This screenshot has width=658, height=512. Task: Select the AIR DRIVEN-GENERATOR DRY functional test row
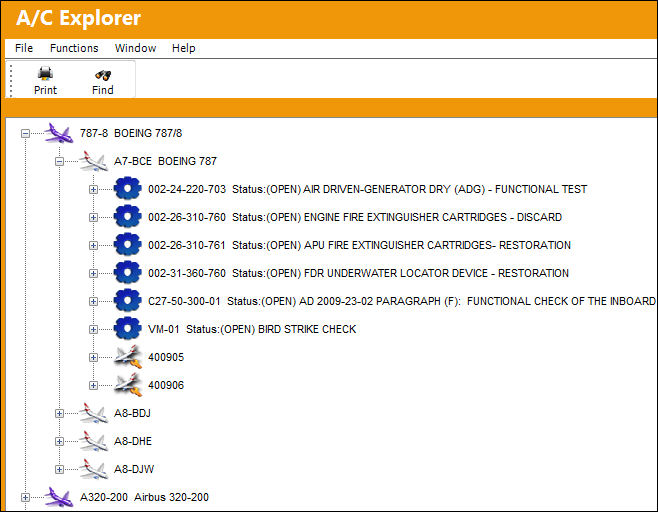point(367,189)
